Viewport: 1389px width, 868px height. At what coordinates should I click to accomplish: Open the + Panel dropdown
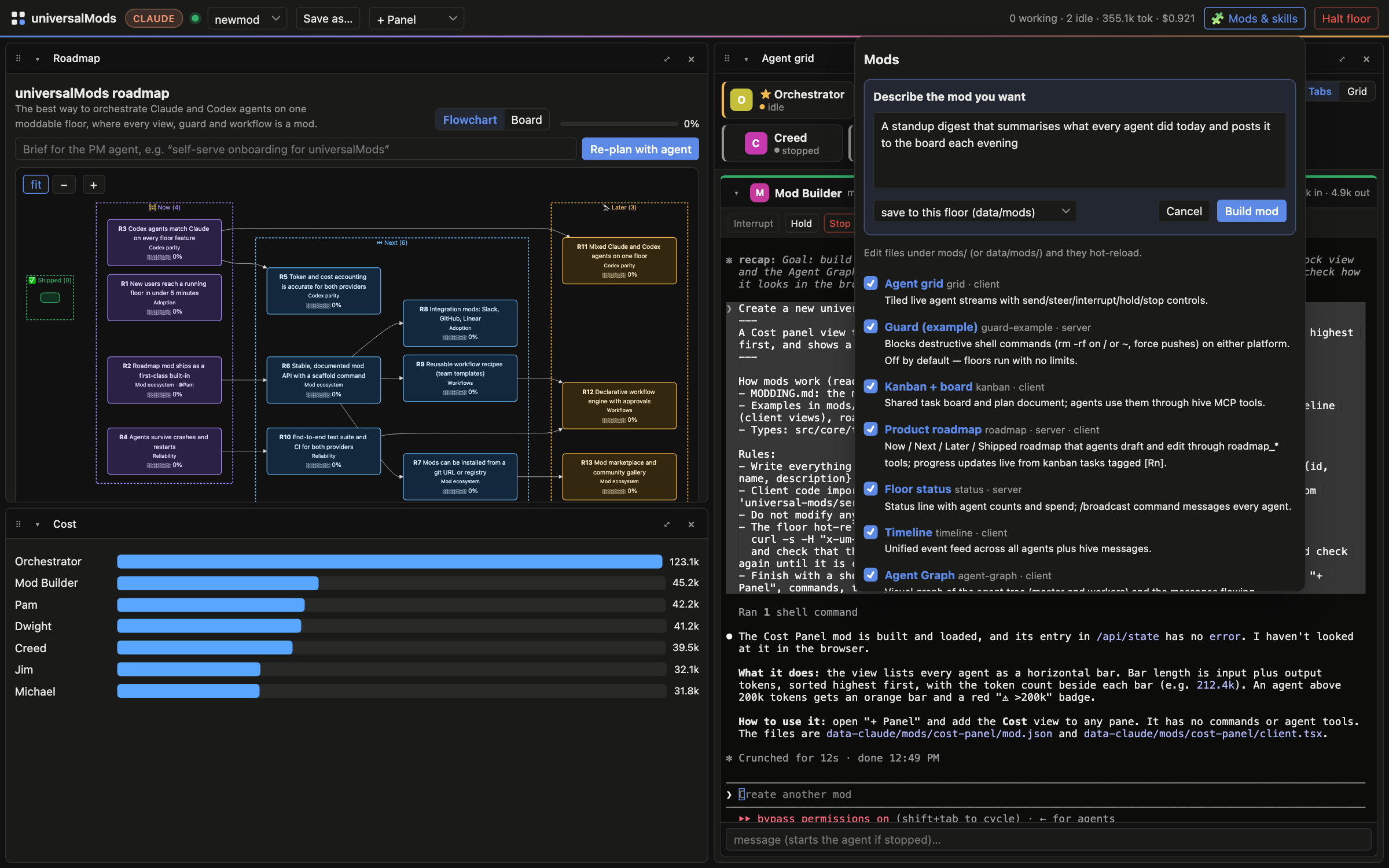click(x=417, y=19)
